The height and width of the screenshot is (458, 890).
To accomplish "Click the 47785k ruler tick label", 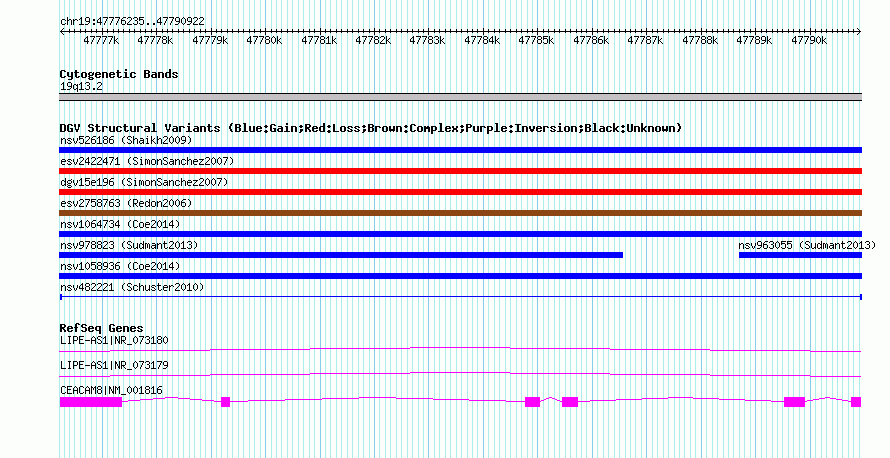I will tap(536, 41).
